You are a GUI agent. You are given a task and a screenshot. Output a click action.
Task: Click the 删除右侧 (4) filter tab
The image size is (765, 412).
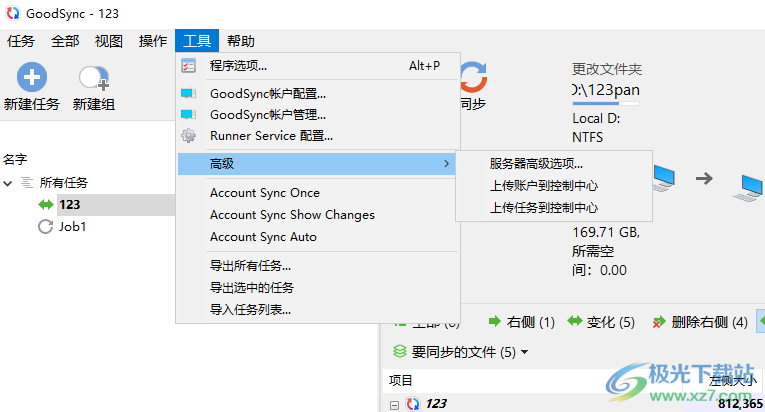tap(700, 322)
